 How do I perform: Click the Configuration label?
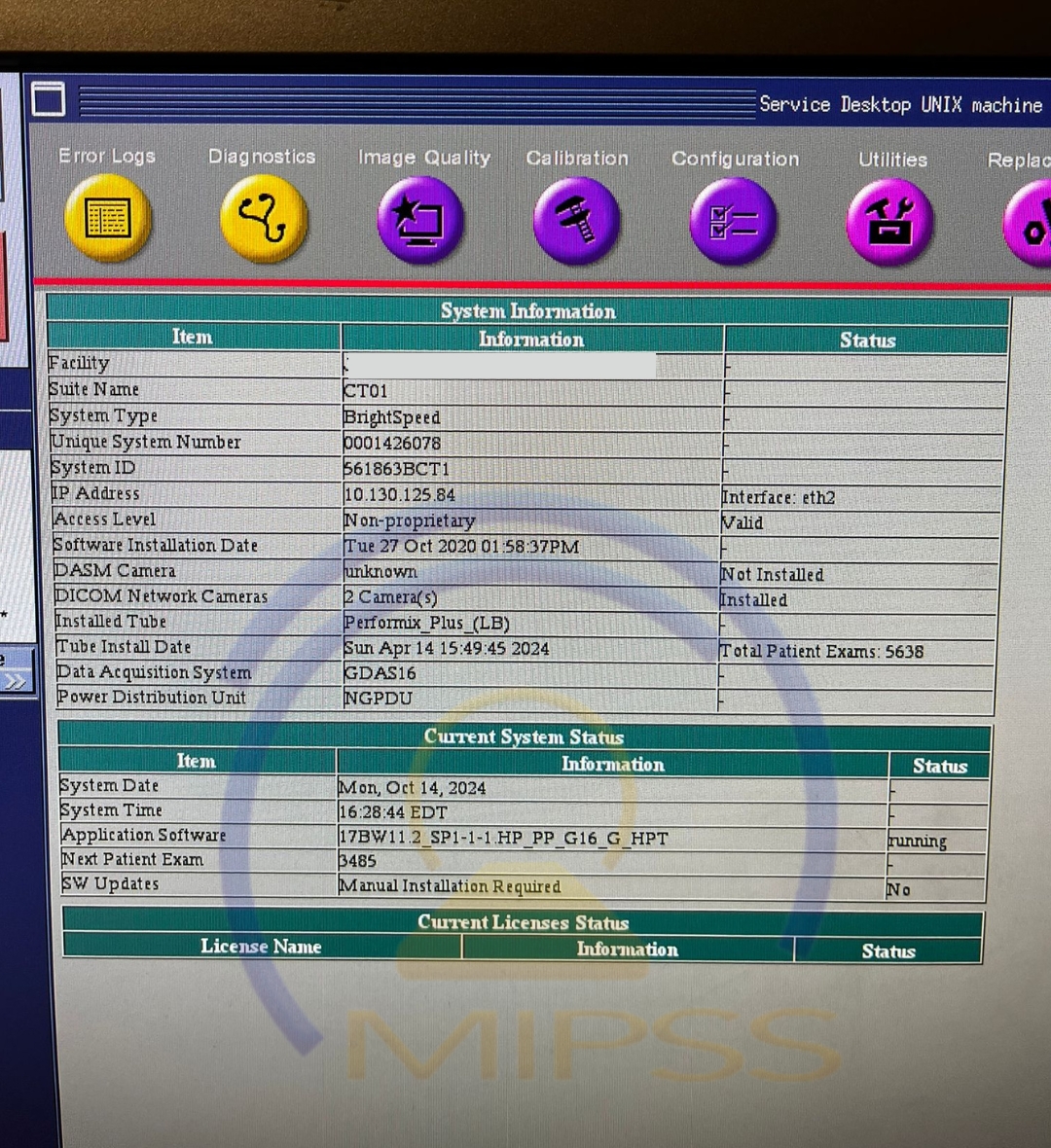[x=736, y=159]
